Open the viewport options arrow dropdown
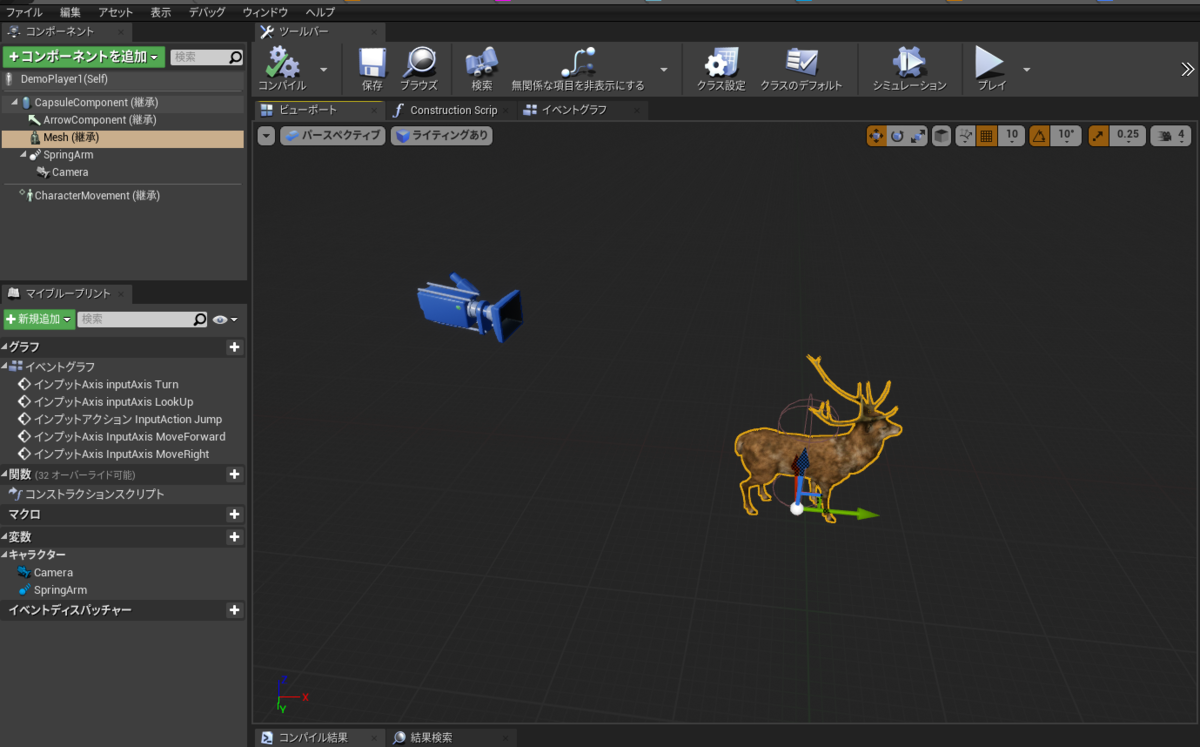 click(266, 135)
